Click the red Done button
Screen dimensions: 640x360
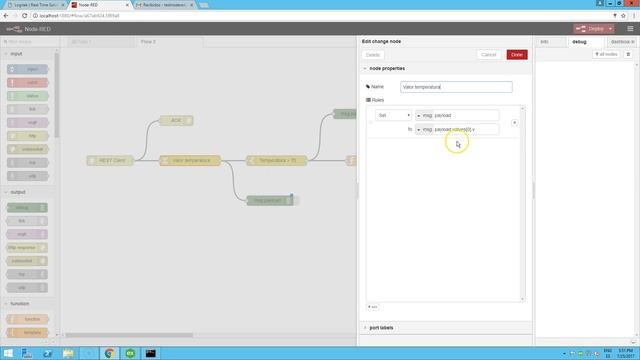pyautogui.click(x=517, y=55)
